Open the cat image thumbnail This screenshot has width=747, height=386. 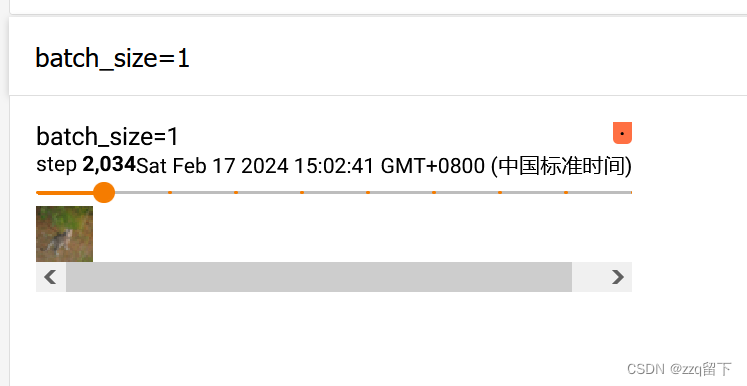(64, 234)
